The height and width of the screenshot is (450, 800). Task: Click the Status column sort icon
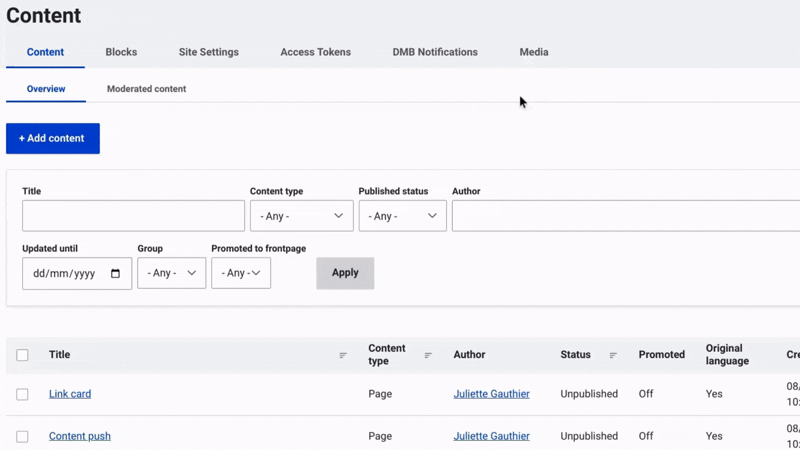[x=613, y=355]
